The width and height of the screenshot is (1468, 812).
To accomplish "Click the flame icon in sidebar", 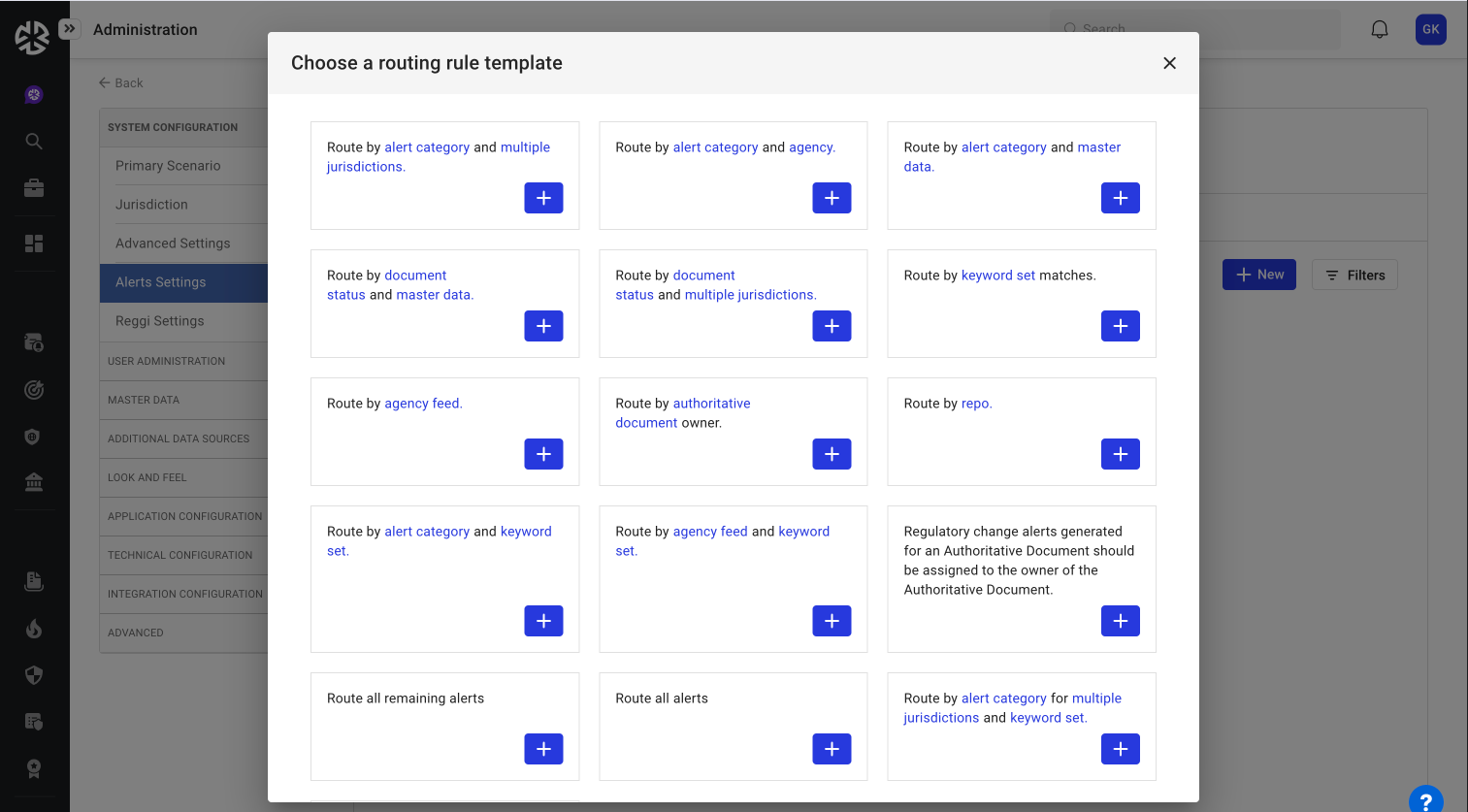I will click(34, 629).
